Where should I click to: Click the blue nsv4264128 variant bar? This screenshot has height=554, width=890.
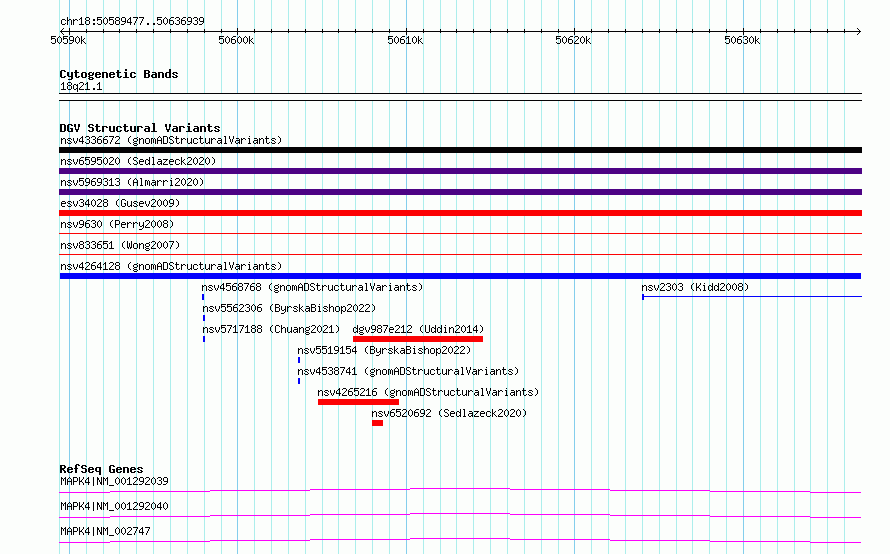coord(460,276)
